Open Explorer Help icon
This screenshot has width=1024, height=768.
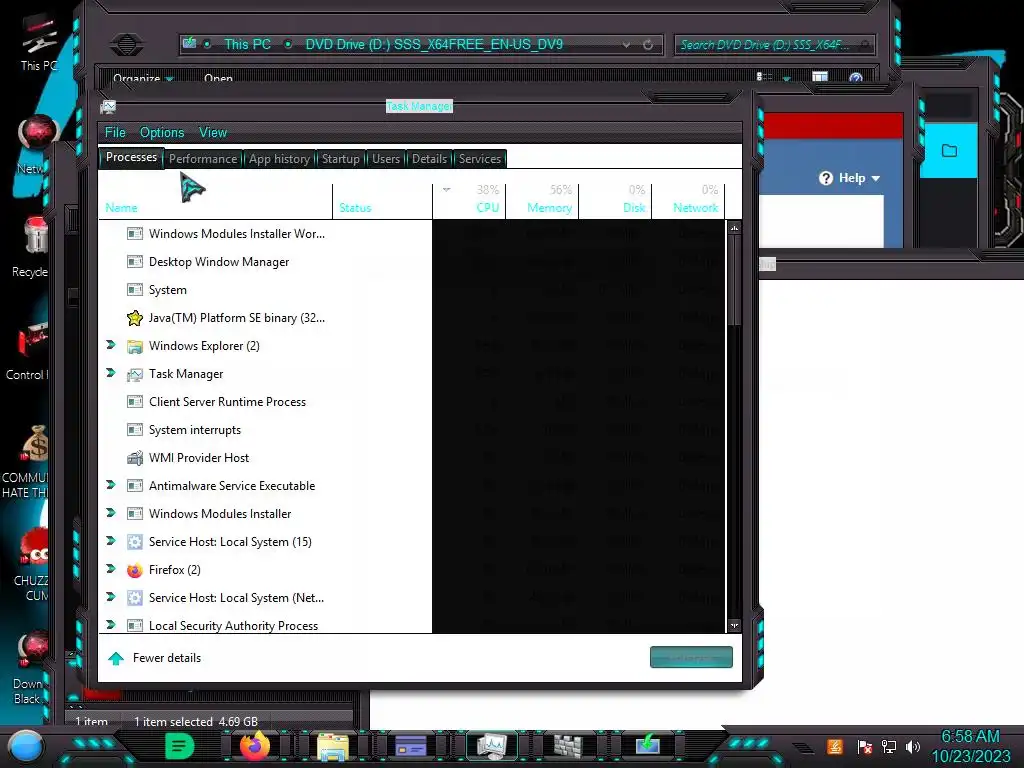[856, 78]
